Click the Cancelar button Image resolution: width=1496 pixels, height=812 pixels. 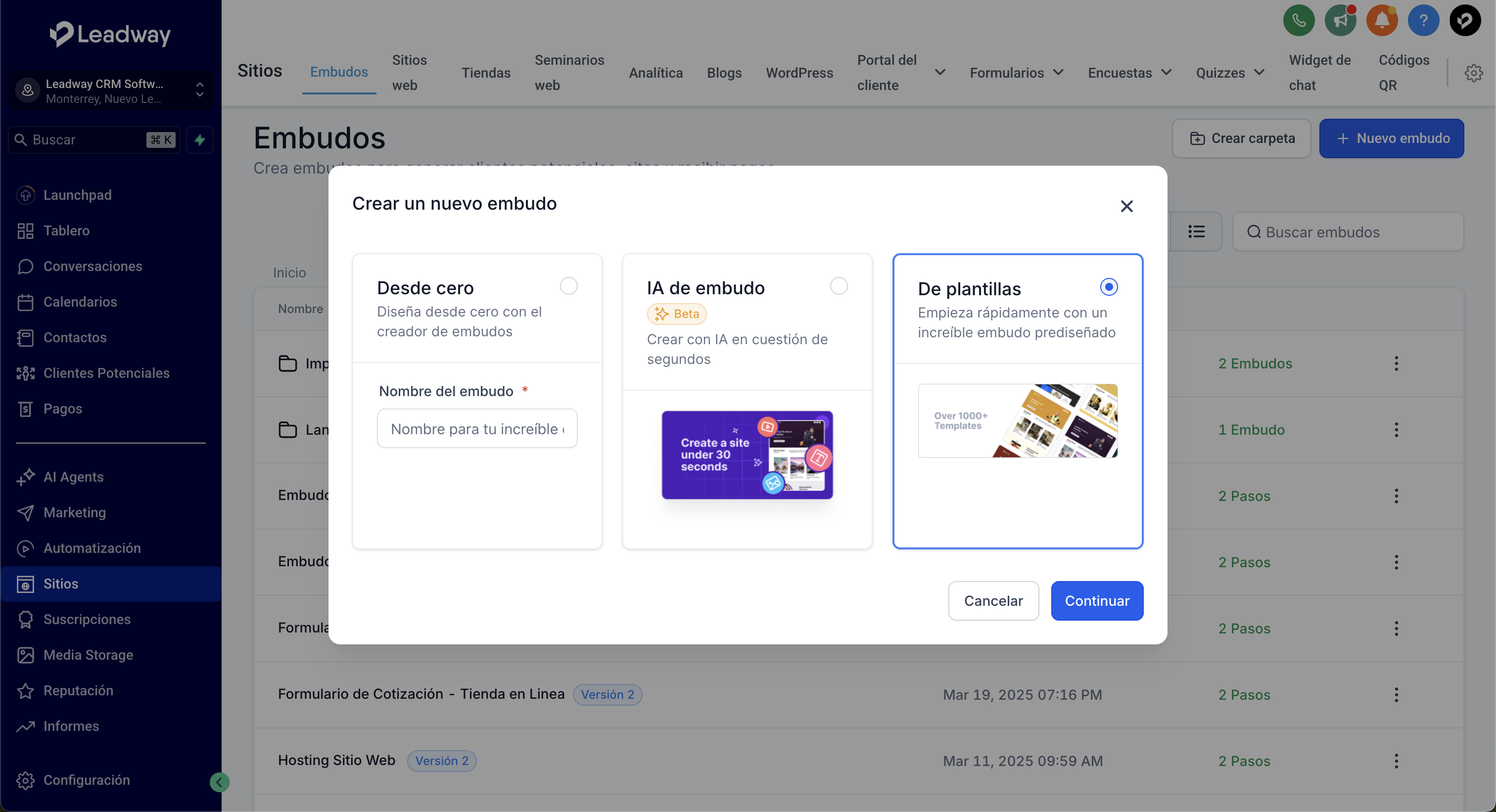993,601
